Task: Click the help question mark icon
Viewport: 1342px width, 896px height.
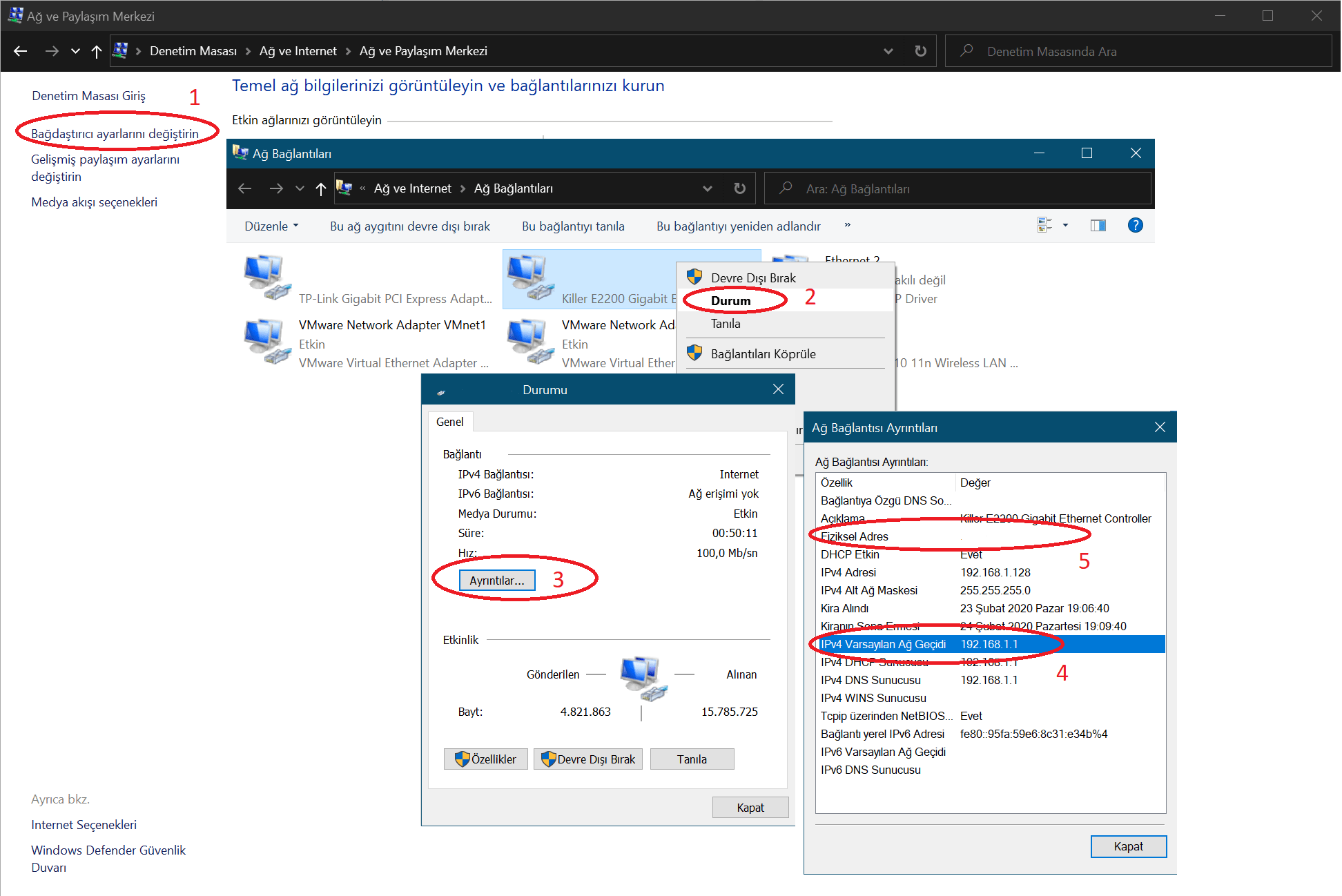Action: 1135,225
